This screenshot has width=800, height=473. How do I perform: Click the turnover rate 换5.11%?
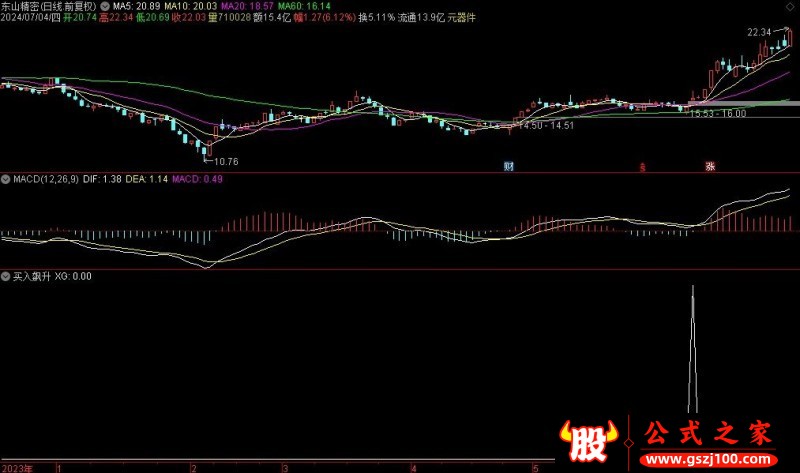[377, 17]
